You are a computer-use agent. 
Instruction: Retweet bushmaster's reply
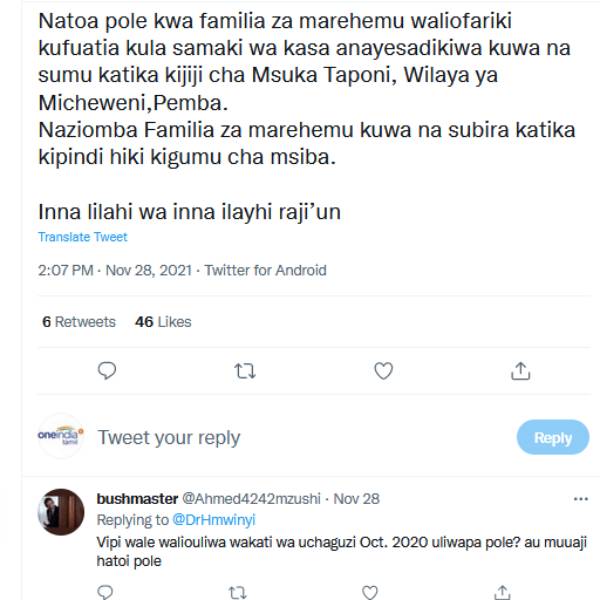point(237,592)
